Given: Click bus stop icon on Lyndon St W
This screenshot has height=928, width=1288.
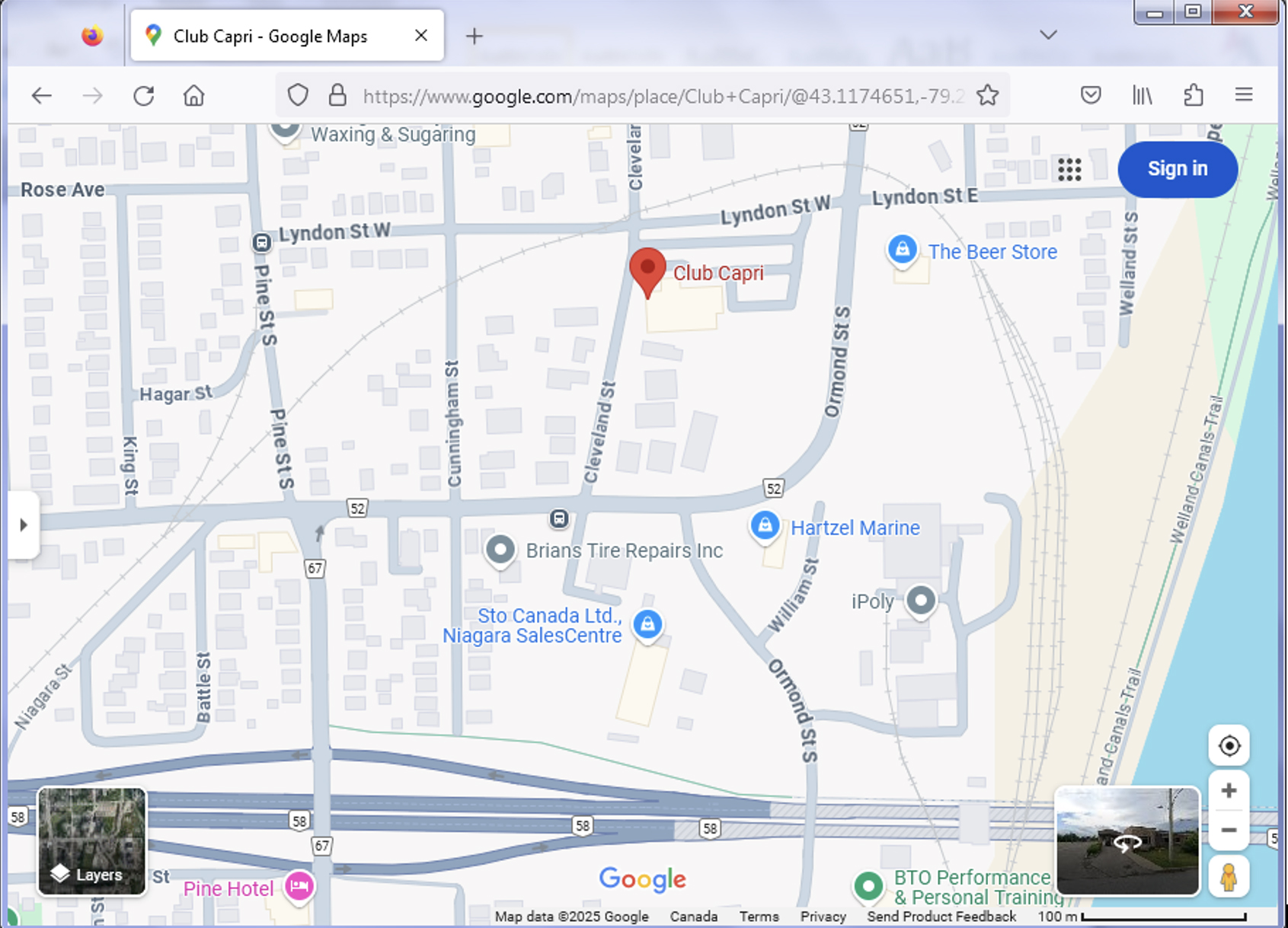Looking at the screenshot, I should tap(261, 243).
